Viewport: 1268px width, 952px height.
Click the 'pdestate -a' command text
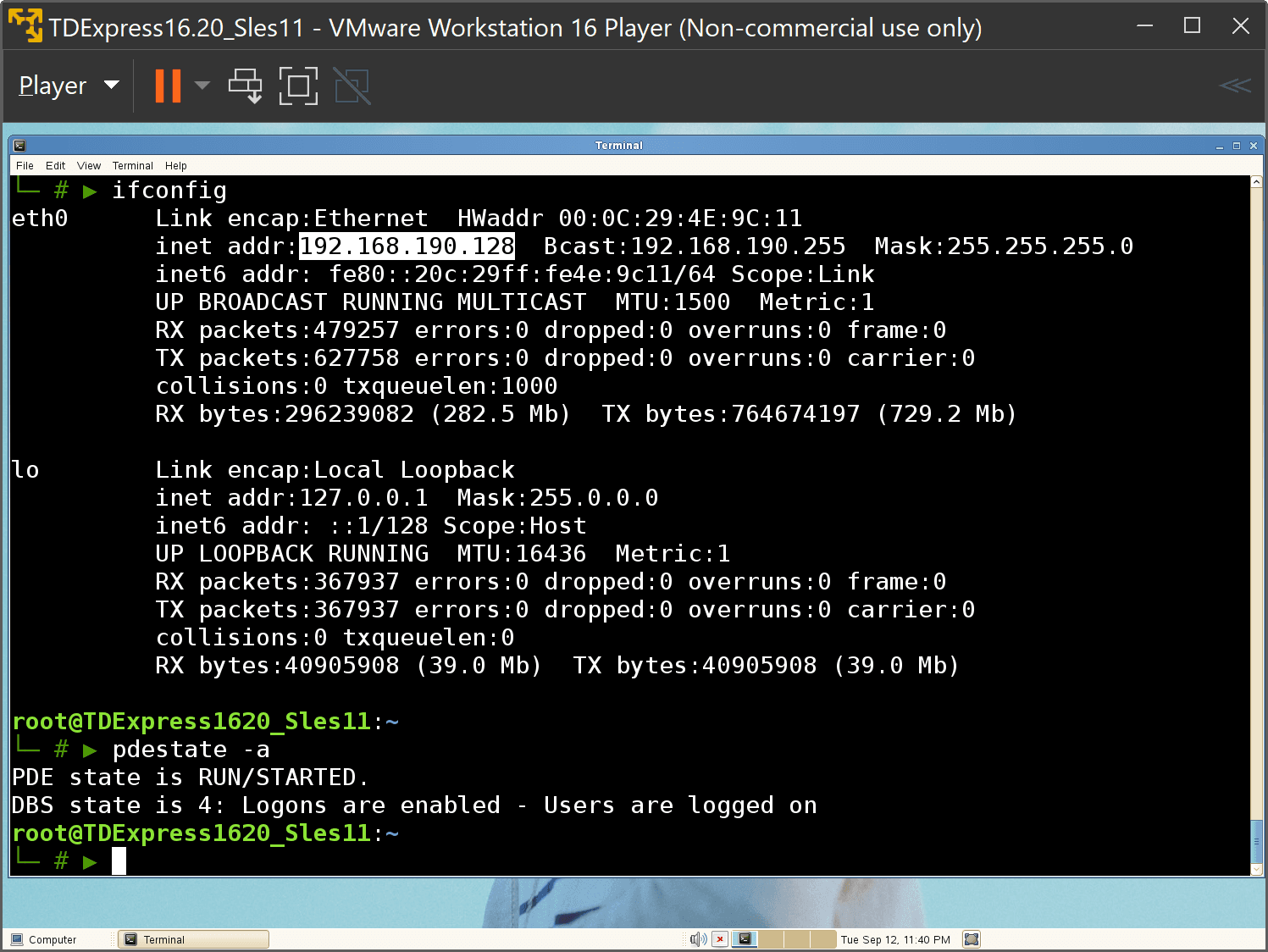[x=191, y=750]
